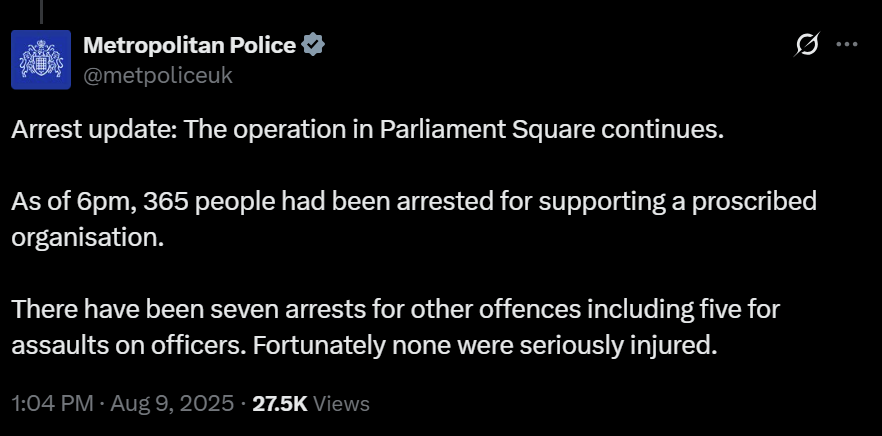
Task: Click the Aug 9, 2025 date
Action: pos(172,403)
